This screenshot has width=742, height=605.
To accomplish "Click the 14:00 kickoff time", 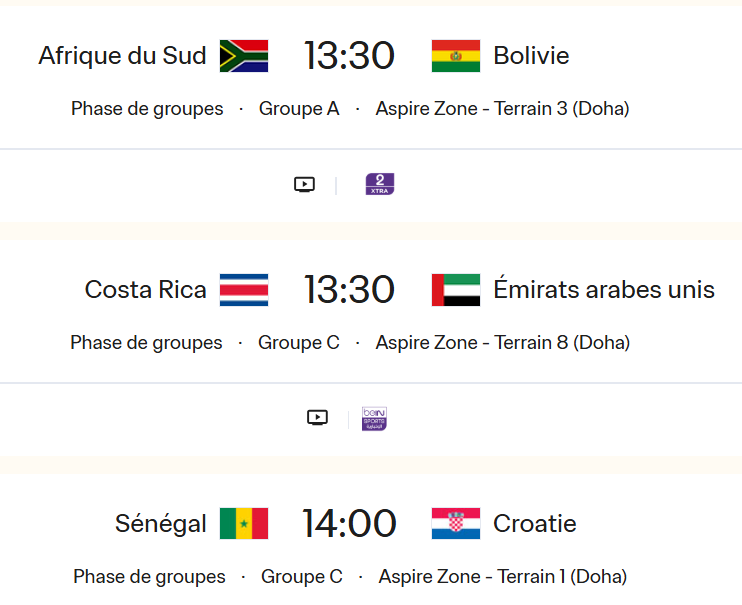I will coord(350,523).
